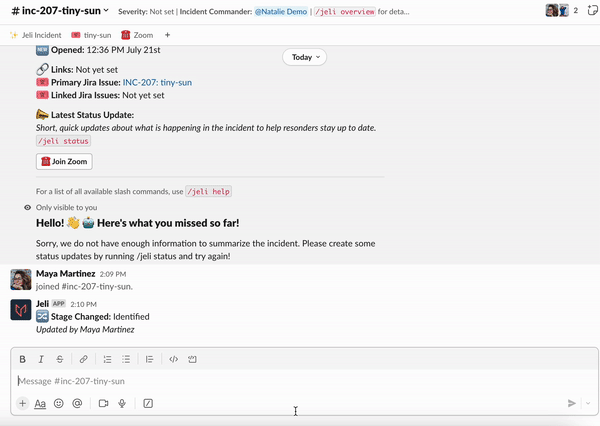Open the INC-207: tiny-sun Jira link
This screenshot has height=426, width=600.
[157, 83]
